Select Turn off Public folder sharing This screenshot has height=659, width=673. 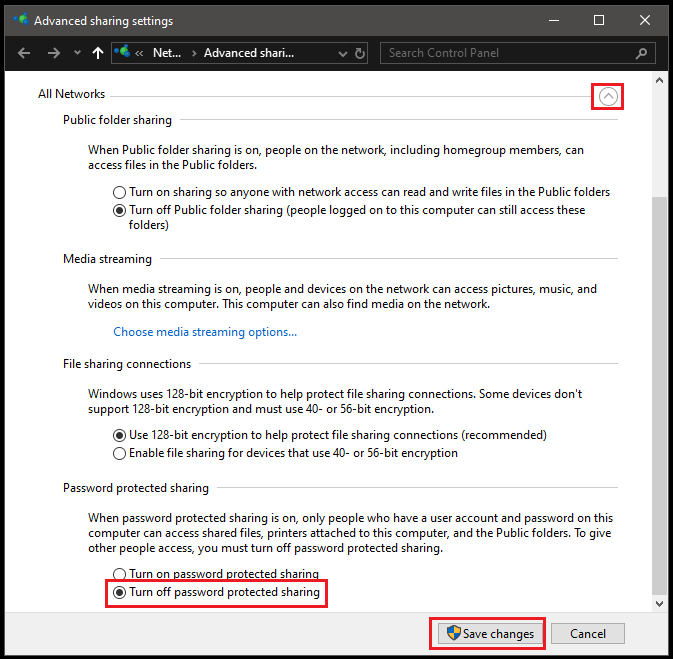click(x=120, y=211)
